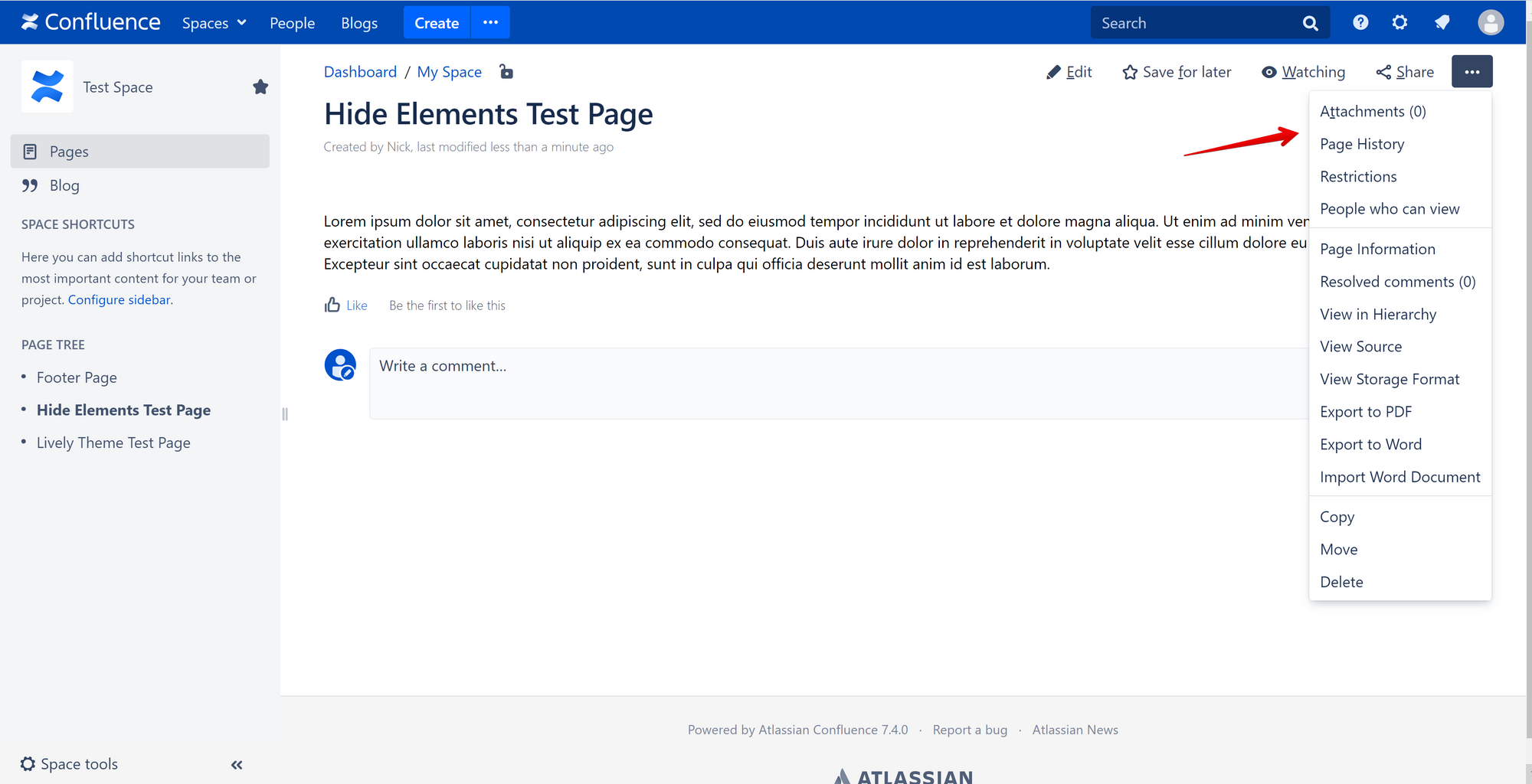1532x784 pixels.
Task: Open Space tools menu
Action: 69,764
